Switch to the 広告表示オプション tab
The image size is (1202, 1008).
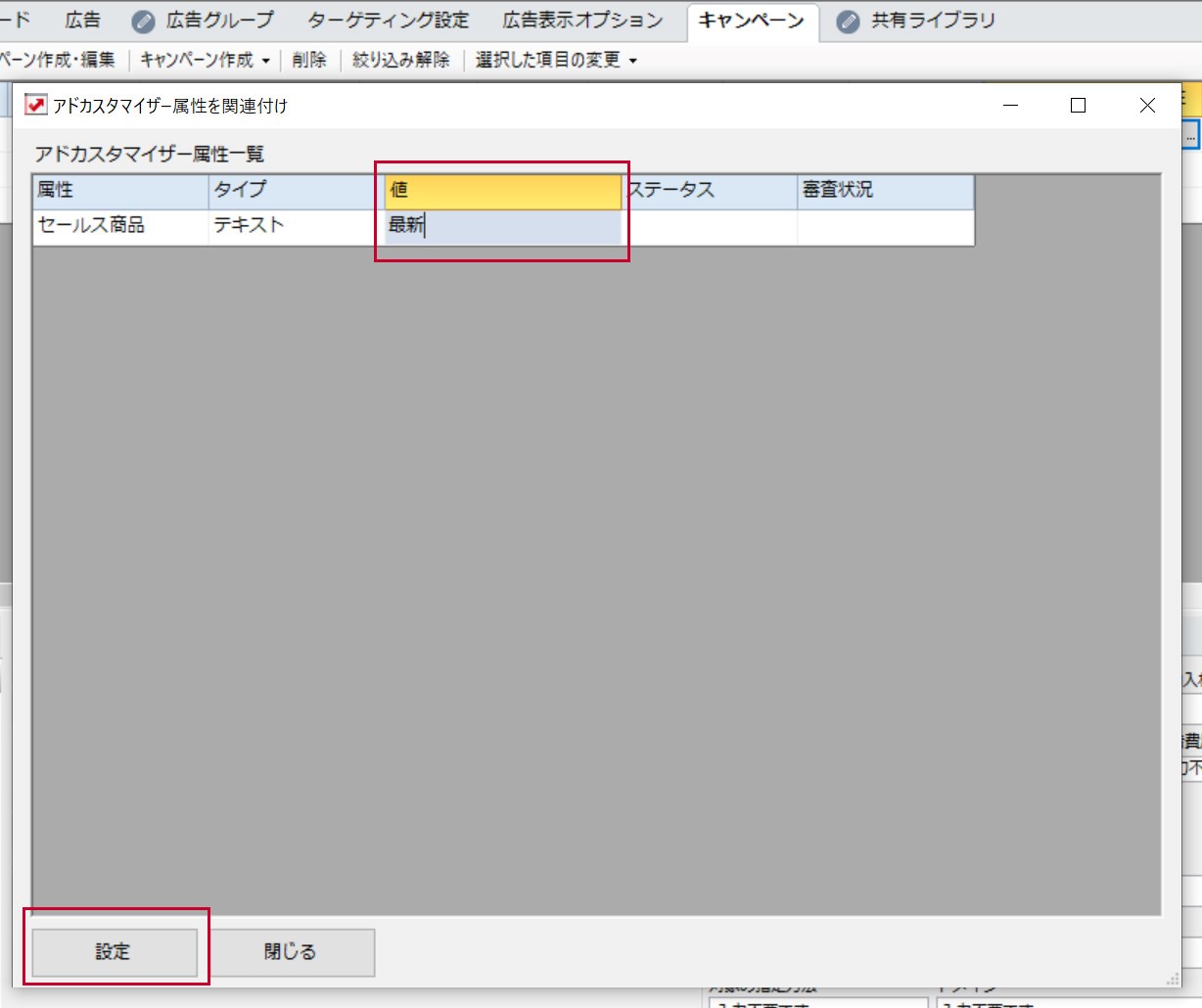coord(582,21)
